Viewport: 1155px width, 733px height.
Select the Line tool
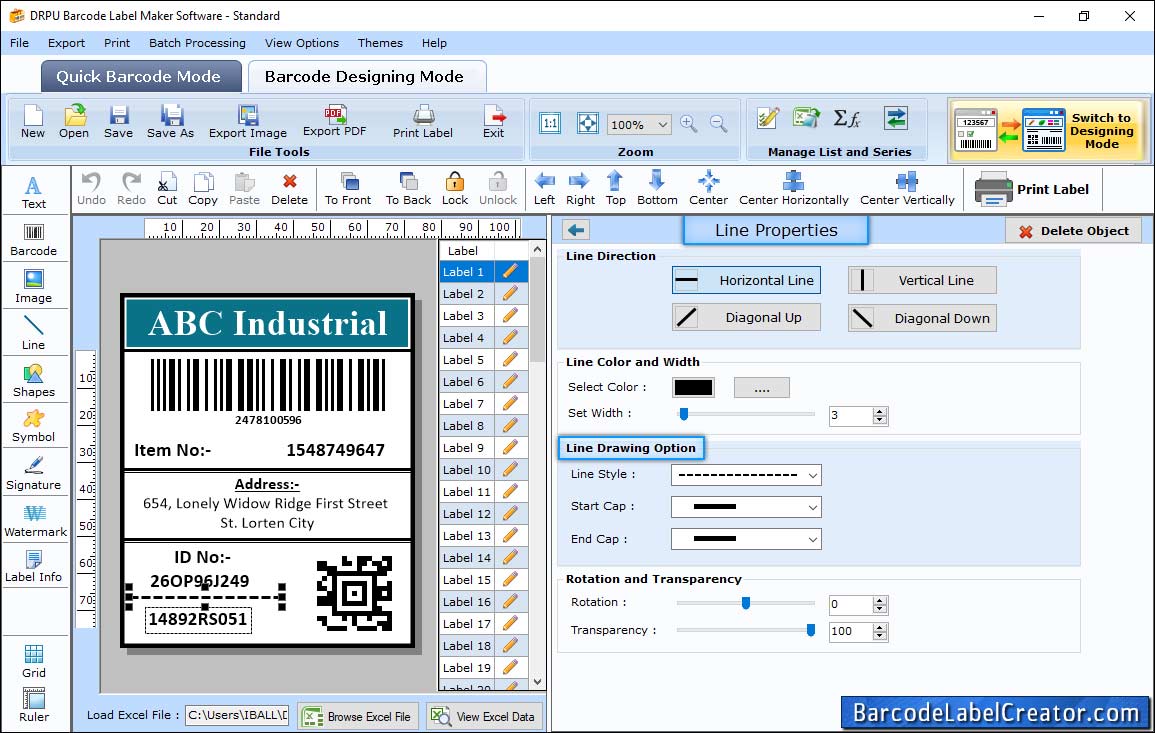[33, 334]
